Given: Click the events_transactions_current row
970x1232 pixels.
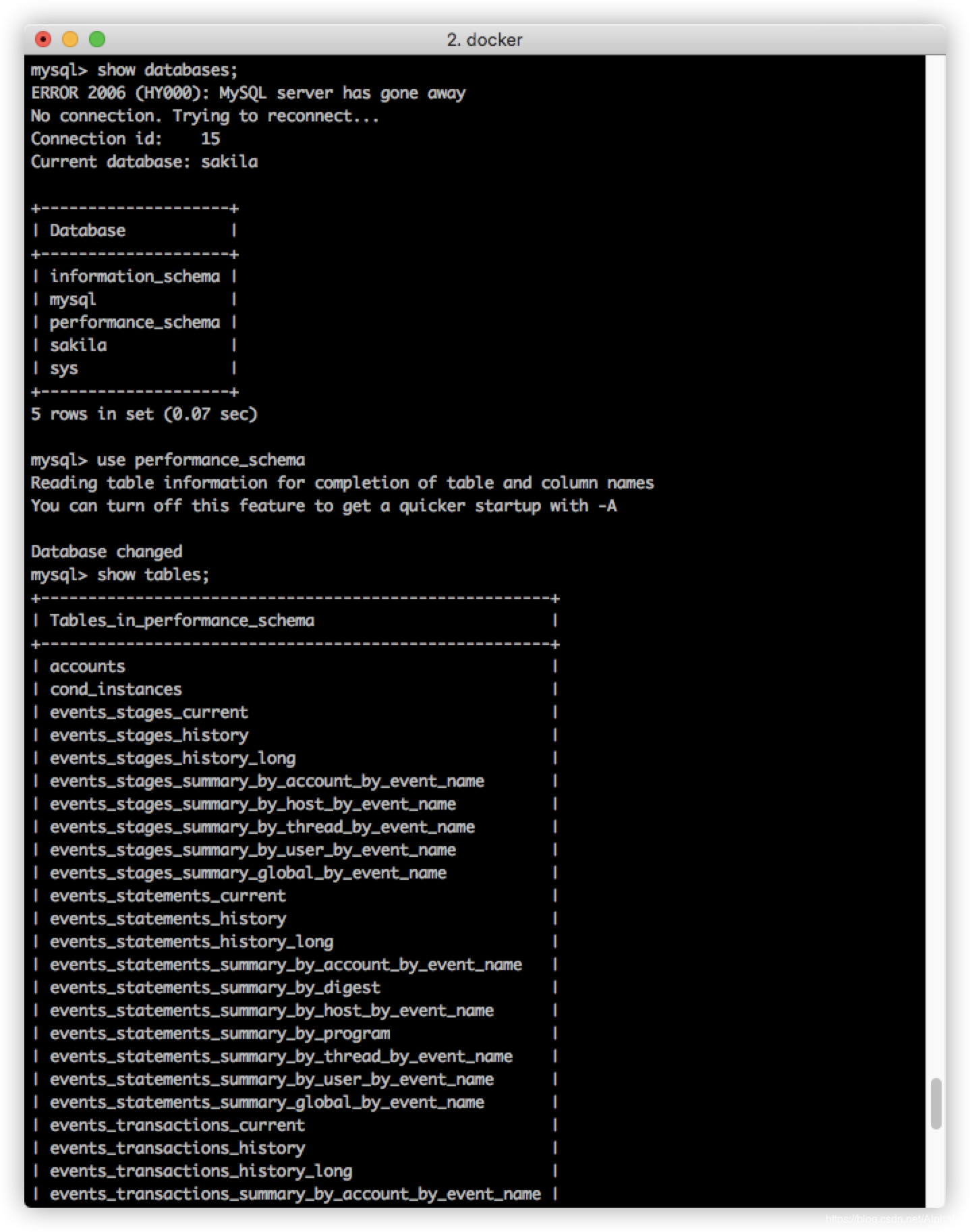Looking at the screenshot, I should click(x=295, y=1125).
